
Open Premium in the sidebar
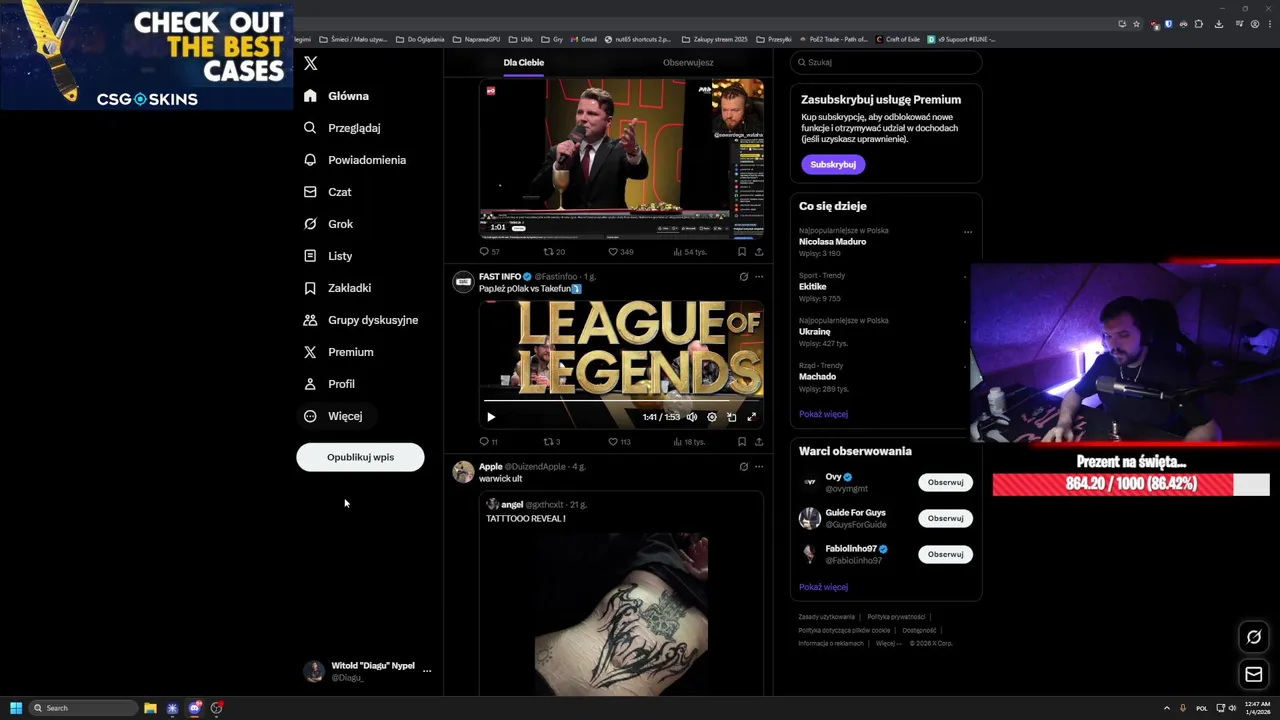(x=339, y=352)
